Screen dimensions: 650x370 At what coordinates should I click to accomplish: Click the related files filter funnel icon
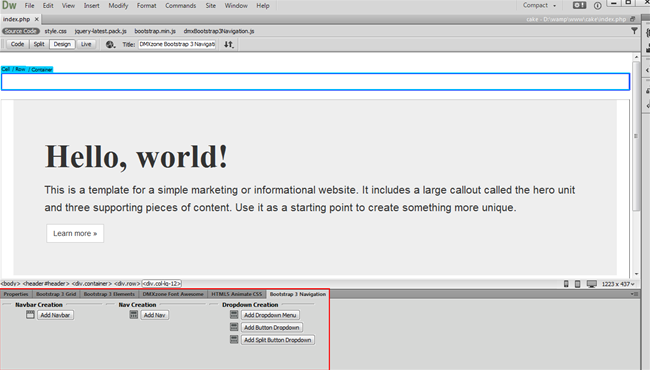point(634,31)
